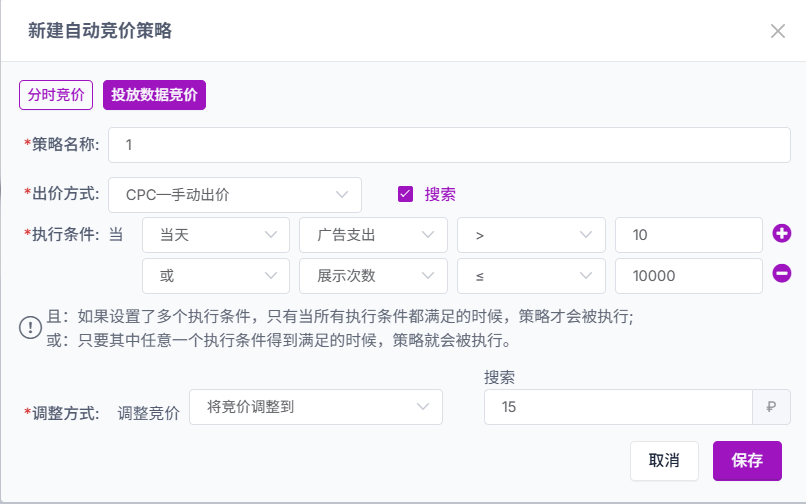
Task: Expand the 当天 time range dropdown
Action: point(216,235)
